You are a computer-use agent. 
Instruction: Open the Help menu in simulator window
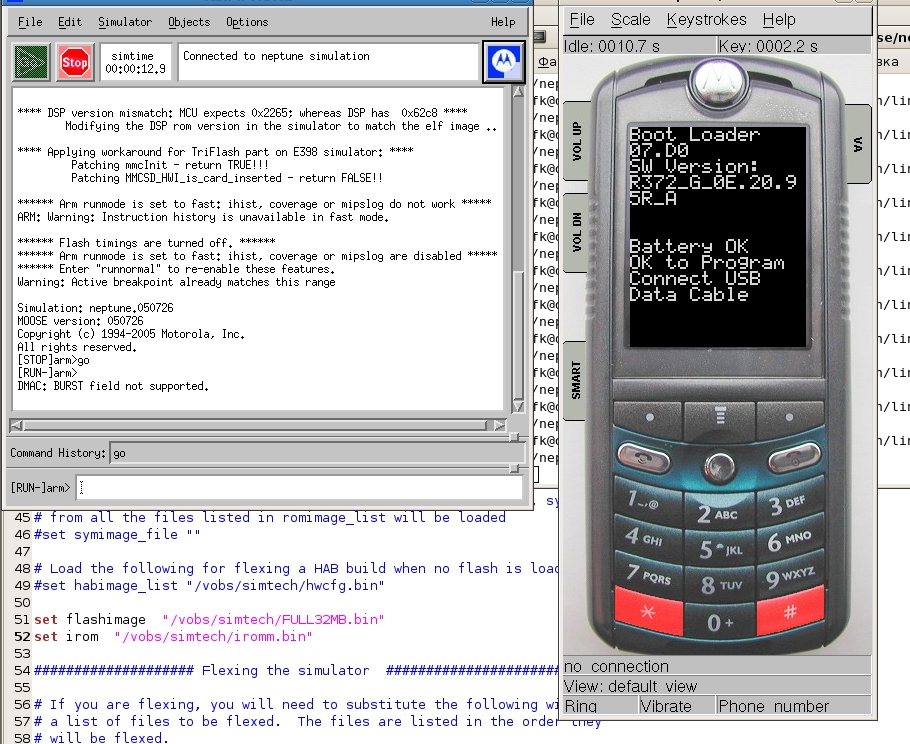coord(503,22)
